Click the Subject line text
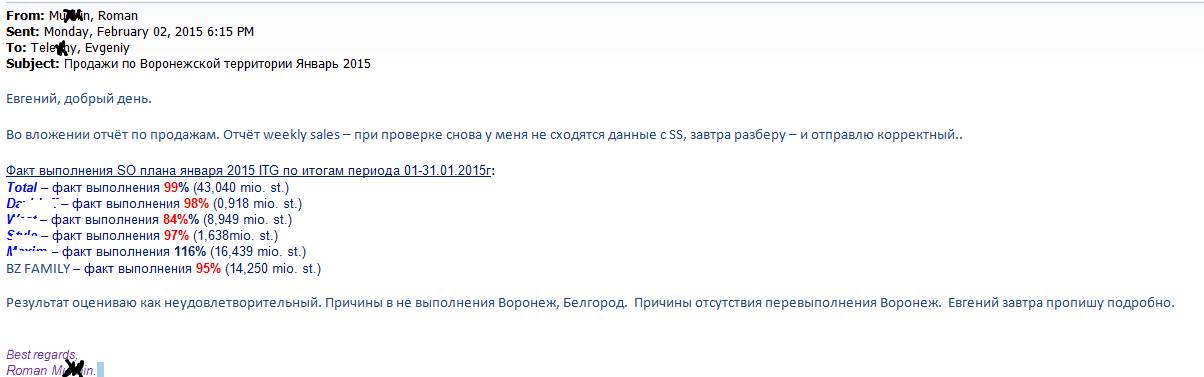This screenshot has height=377, width=1204. pos(217,64)
